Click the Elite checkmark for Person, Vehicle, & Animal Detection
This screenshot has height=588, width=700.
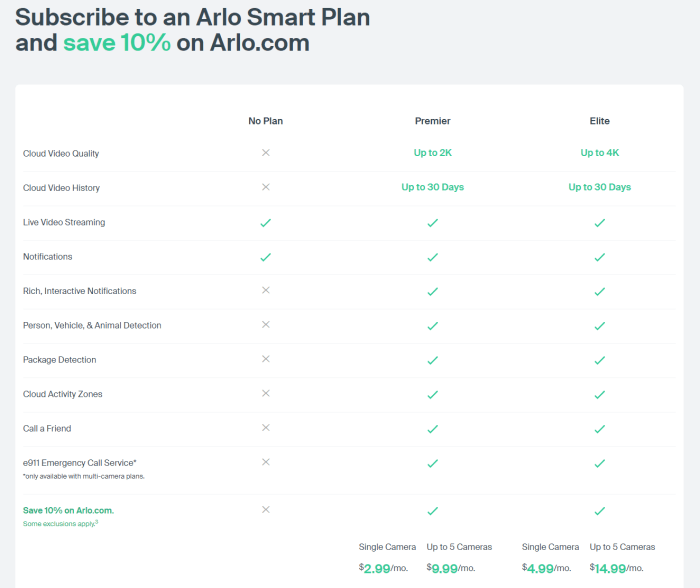pyautogui.click(x=600, y=326)
